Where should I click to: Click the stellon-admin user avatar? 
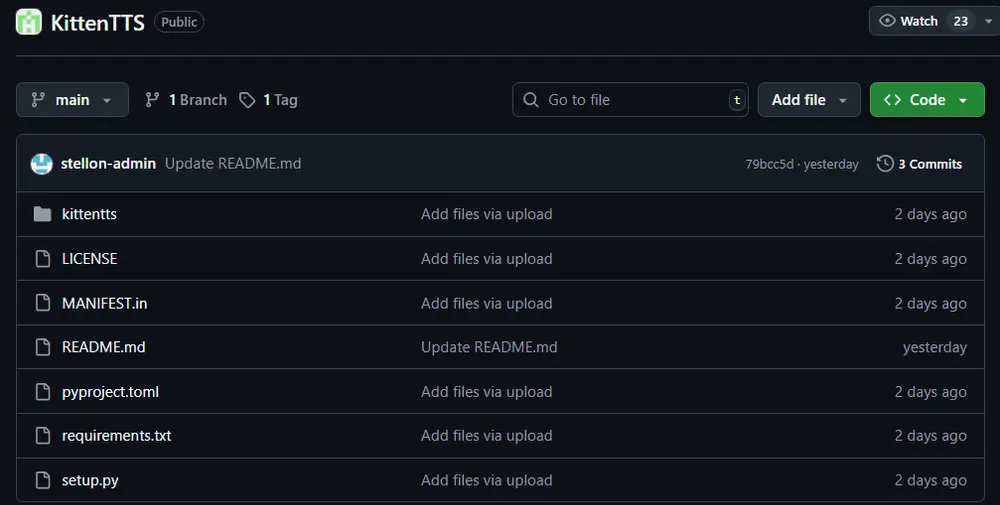[x=41, y=164]
